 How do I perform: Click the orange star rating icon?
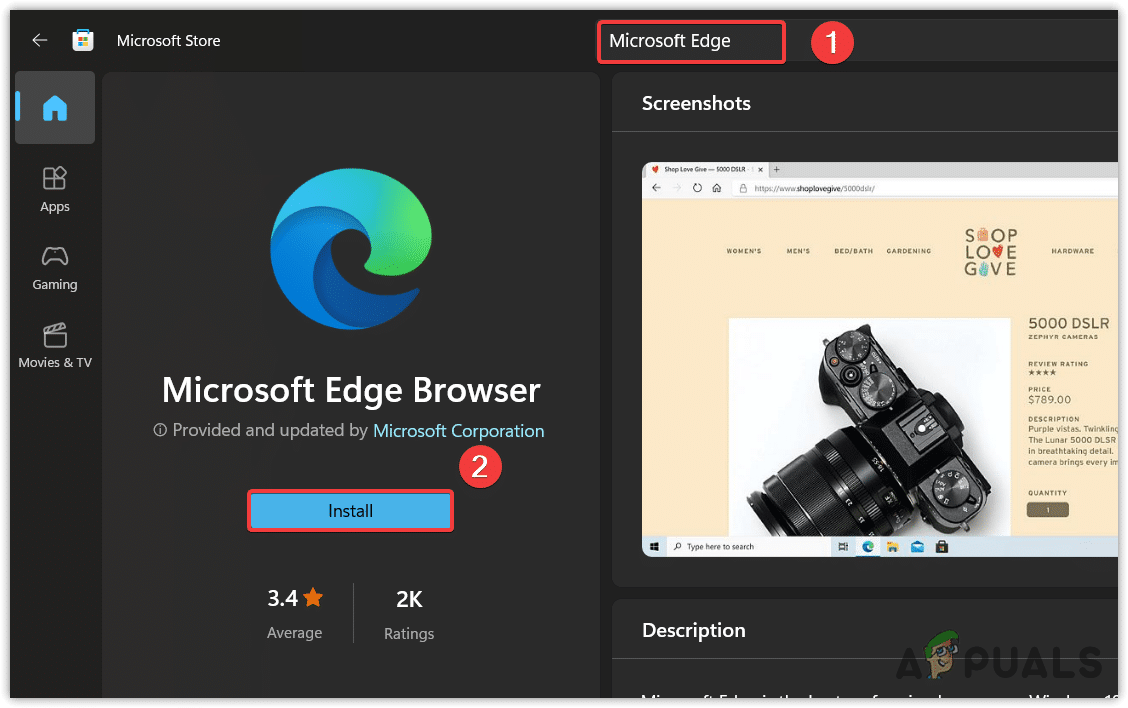[314, 598]
